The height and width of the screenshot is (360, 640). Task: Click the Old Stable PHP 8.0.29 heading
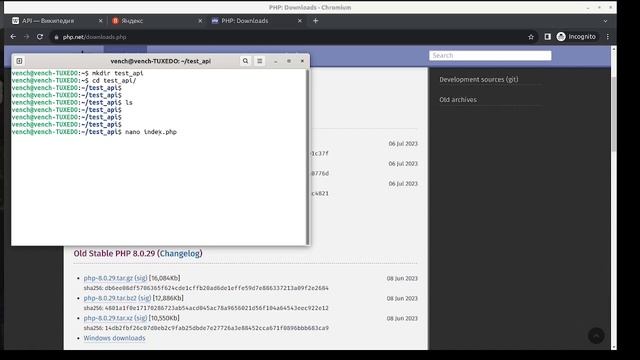click(138, 253)
